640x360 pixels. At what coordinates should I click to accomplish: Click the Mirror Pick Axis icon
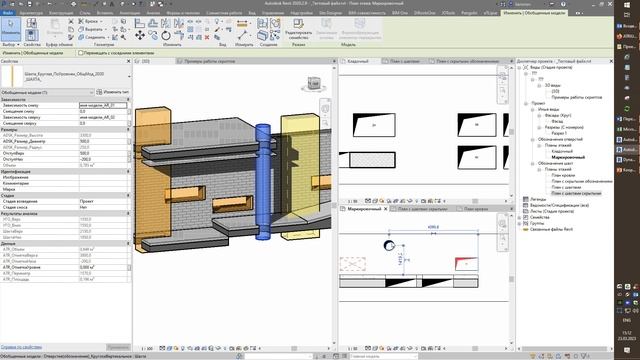pyautogui.click(x=166, y=23)
